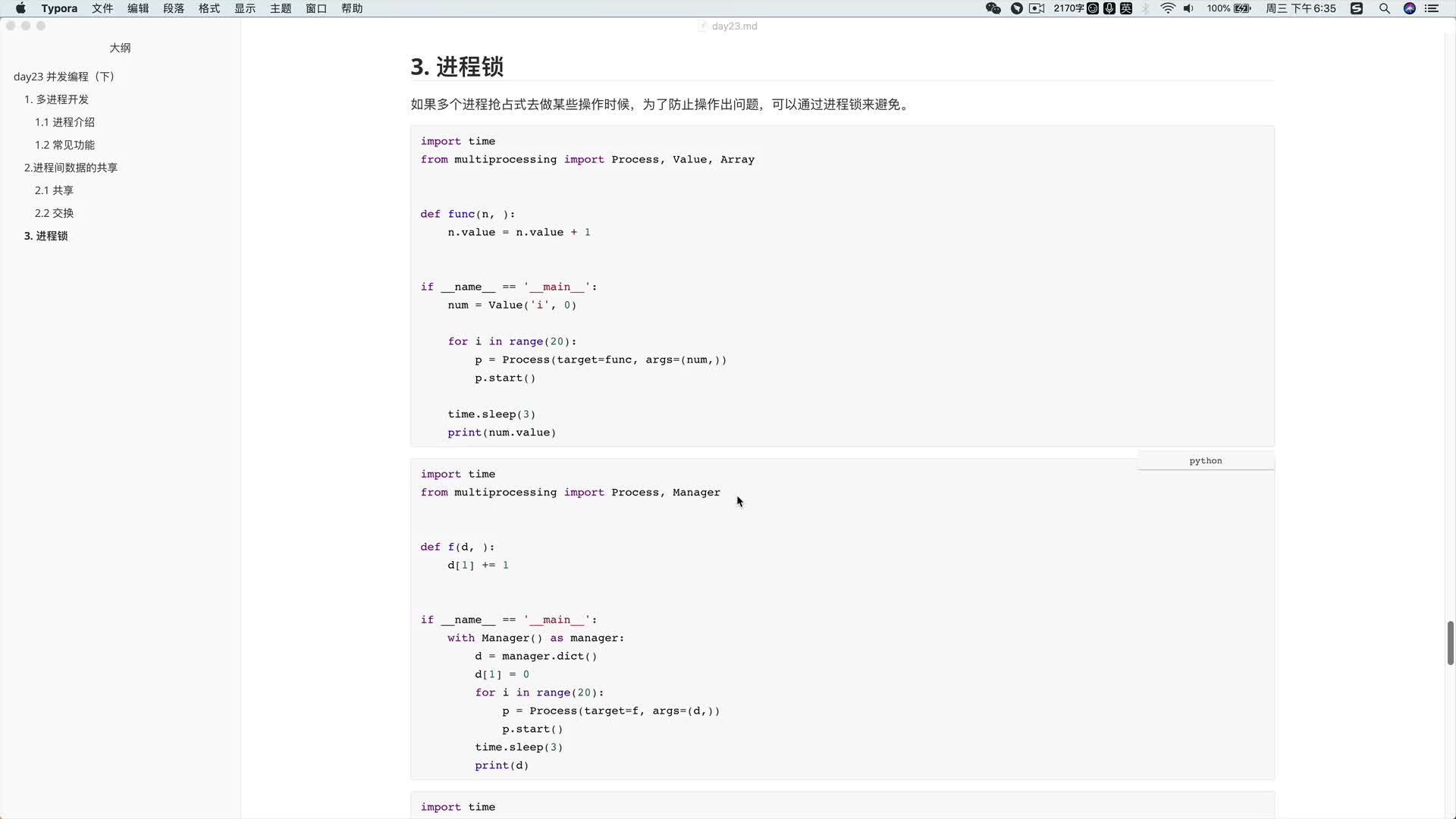The width and height of the screenshot is (1456, 819).
Task: Activate the Siri icon
Action: pos(1410,8)
